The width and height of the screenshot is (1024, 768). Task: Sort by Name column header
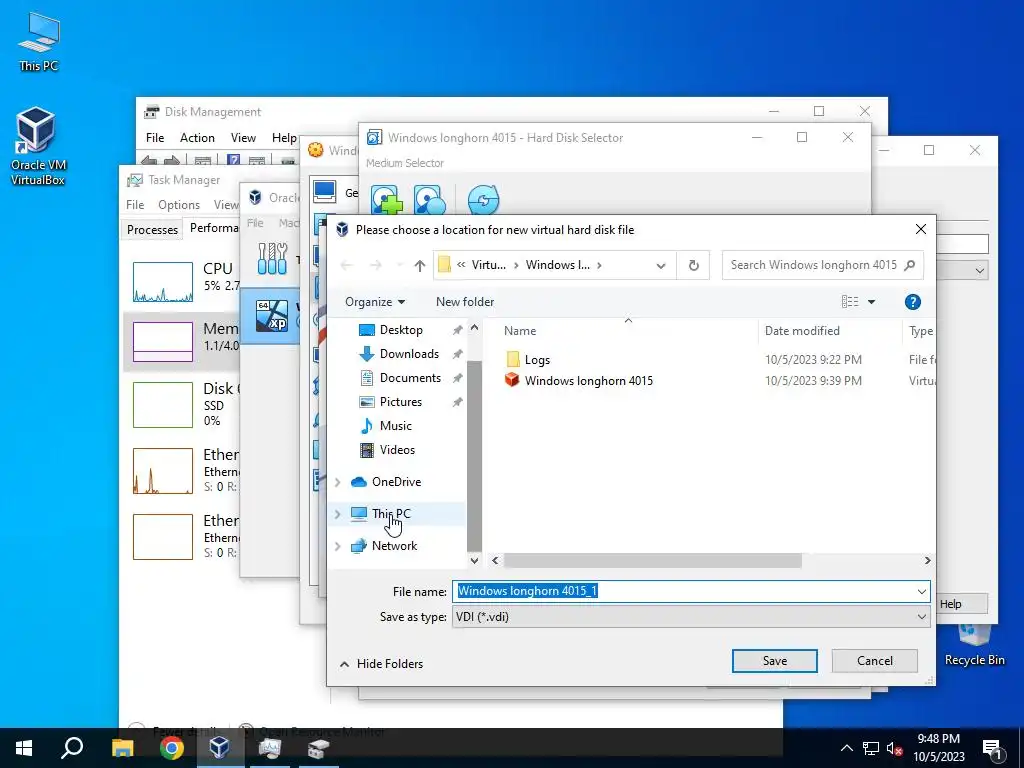520,331
